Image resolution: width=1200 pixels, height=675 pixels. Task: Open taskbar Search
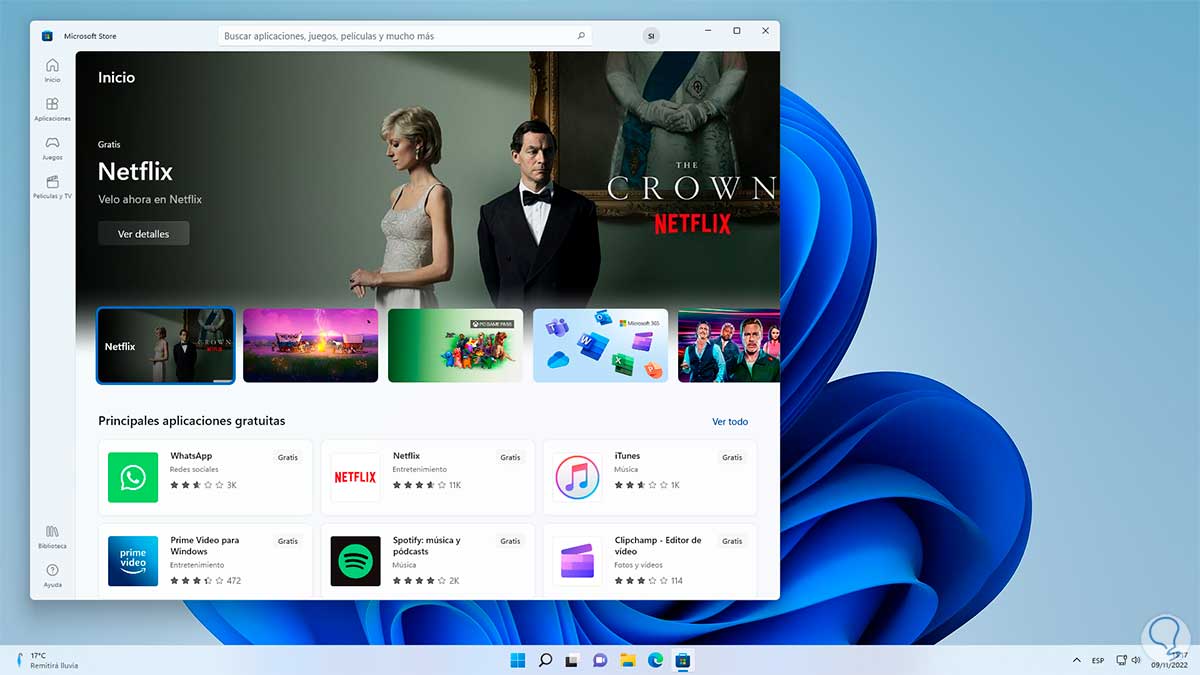pyautogui.click(x=545, y=660)
